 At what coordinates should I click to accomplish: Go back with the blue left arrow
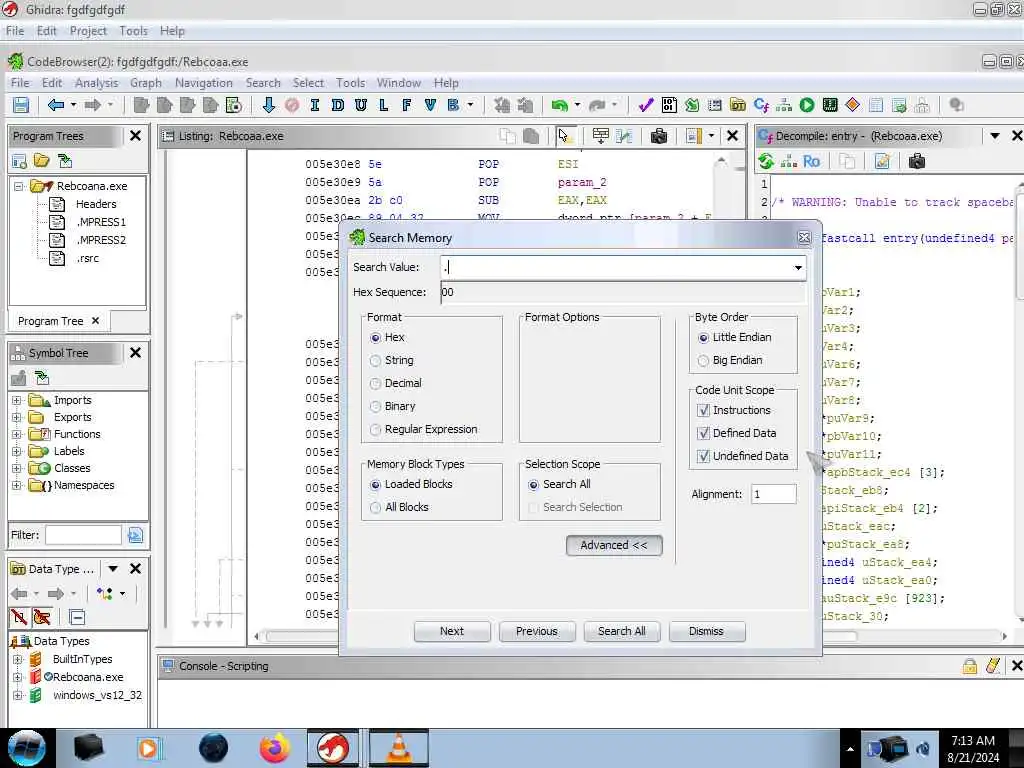[56, 105]
